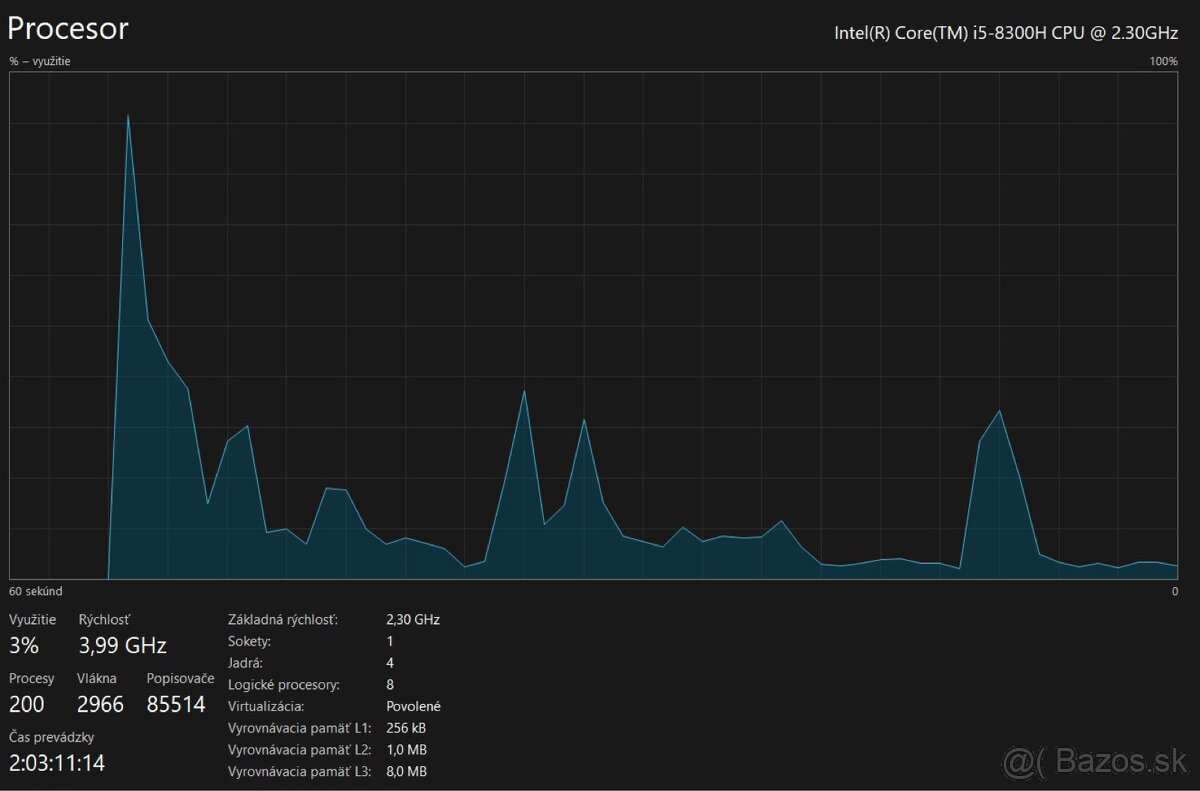This screenshot has width=1200, height=791.
Task: Click the Popisovače value 85514
Action: tap(175, 704)
